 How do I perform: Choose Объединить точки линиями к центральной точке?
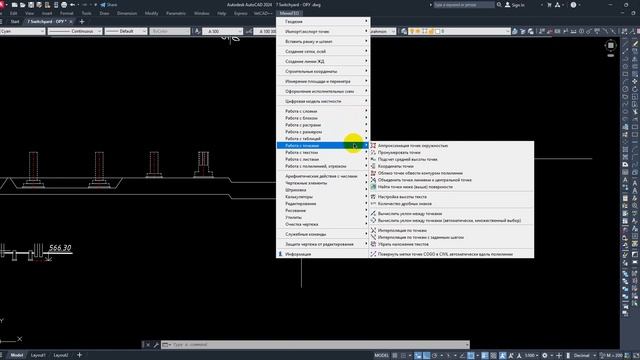(451, 180)
